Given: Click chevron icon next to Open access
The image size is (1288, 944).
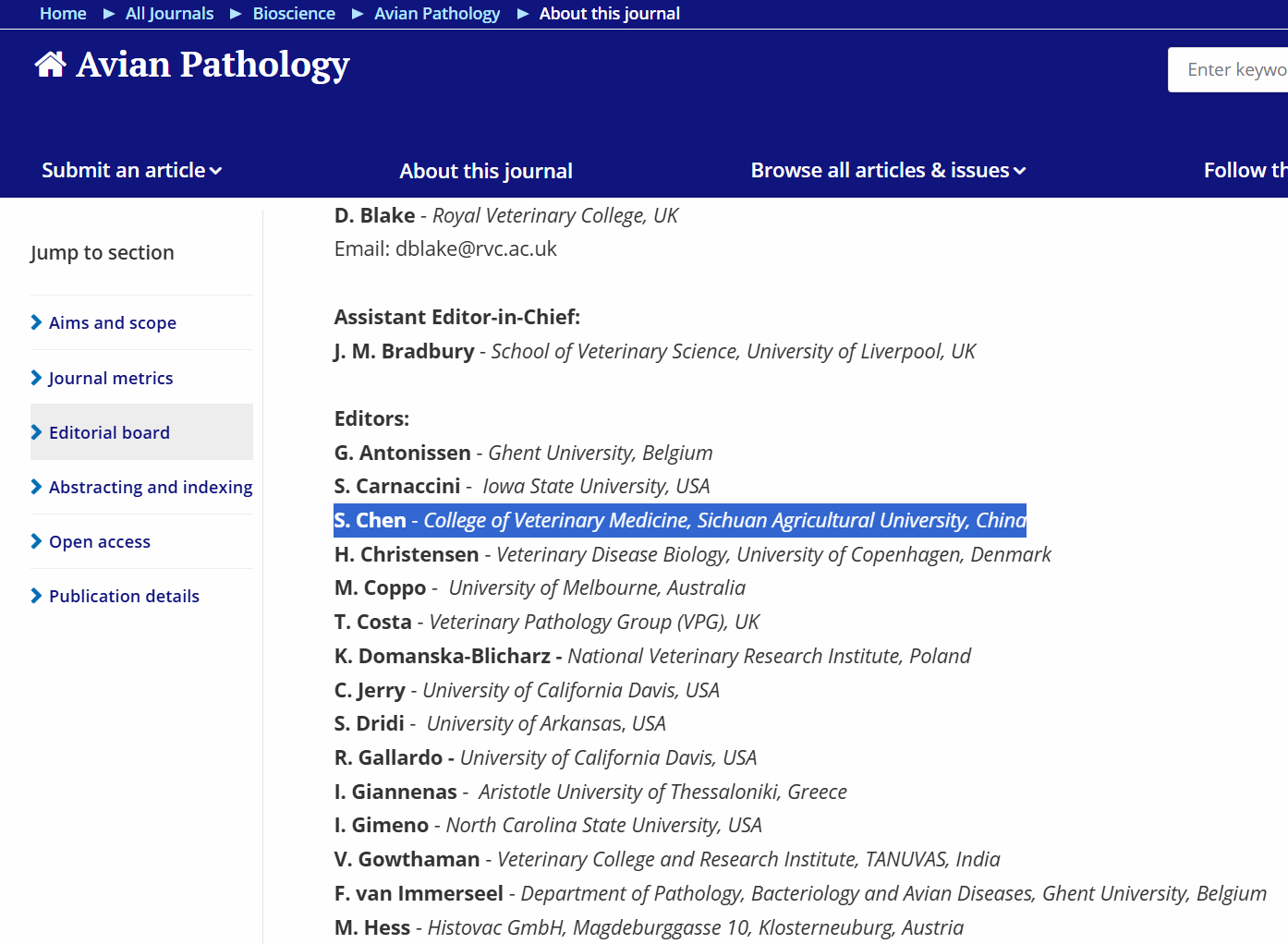Looking at the screenshot, I should [x=36, y=541].
